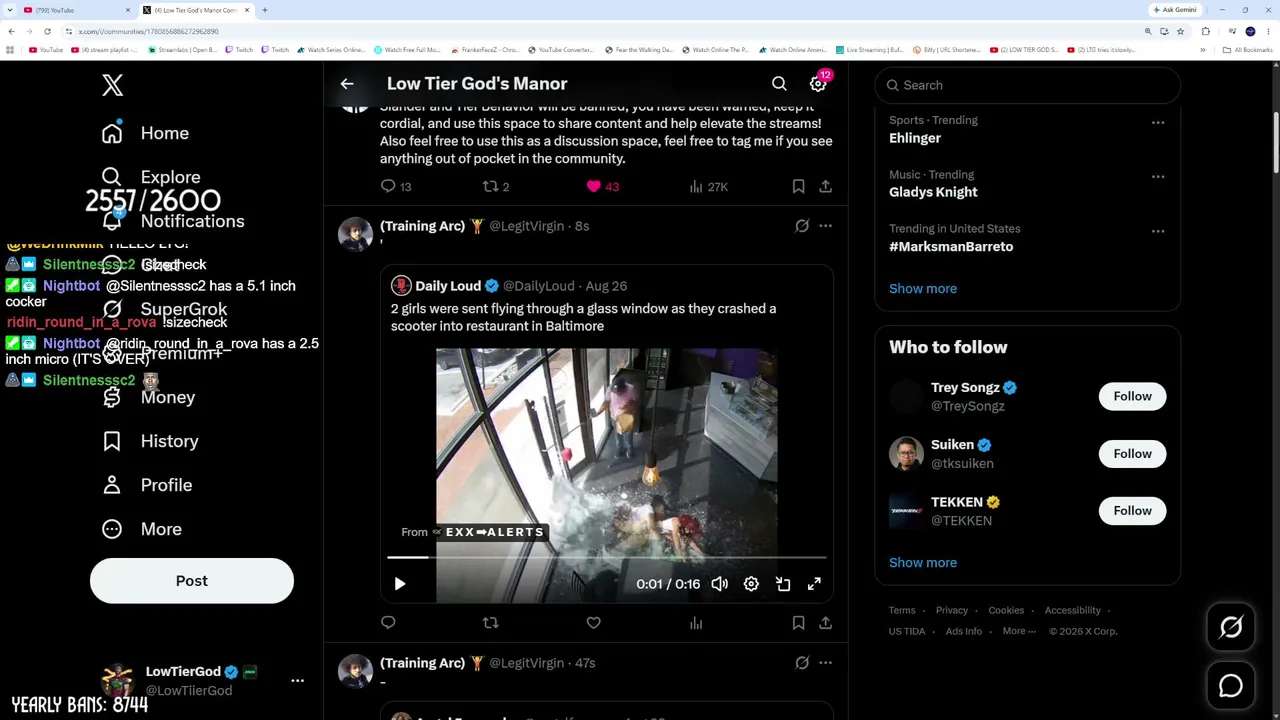Share the pinned post with 27K views
This screenshot has width=1280, height=720.
[825, 187]
